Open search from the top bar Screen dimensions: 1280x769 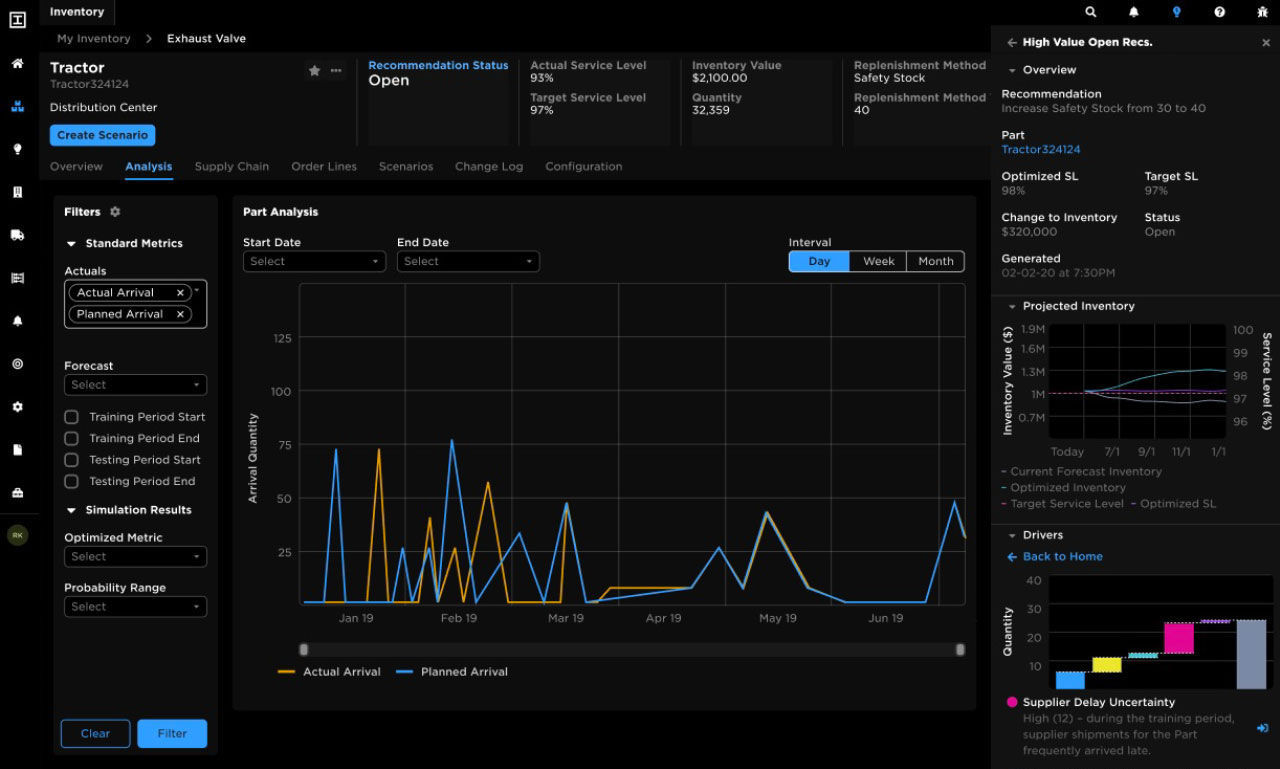tap(1090, 11)
